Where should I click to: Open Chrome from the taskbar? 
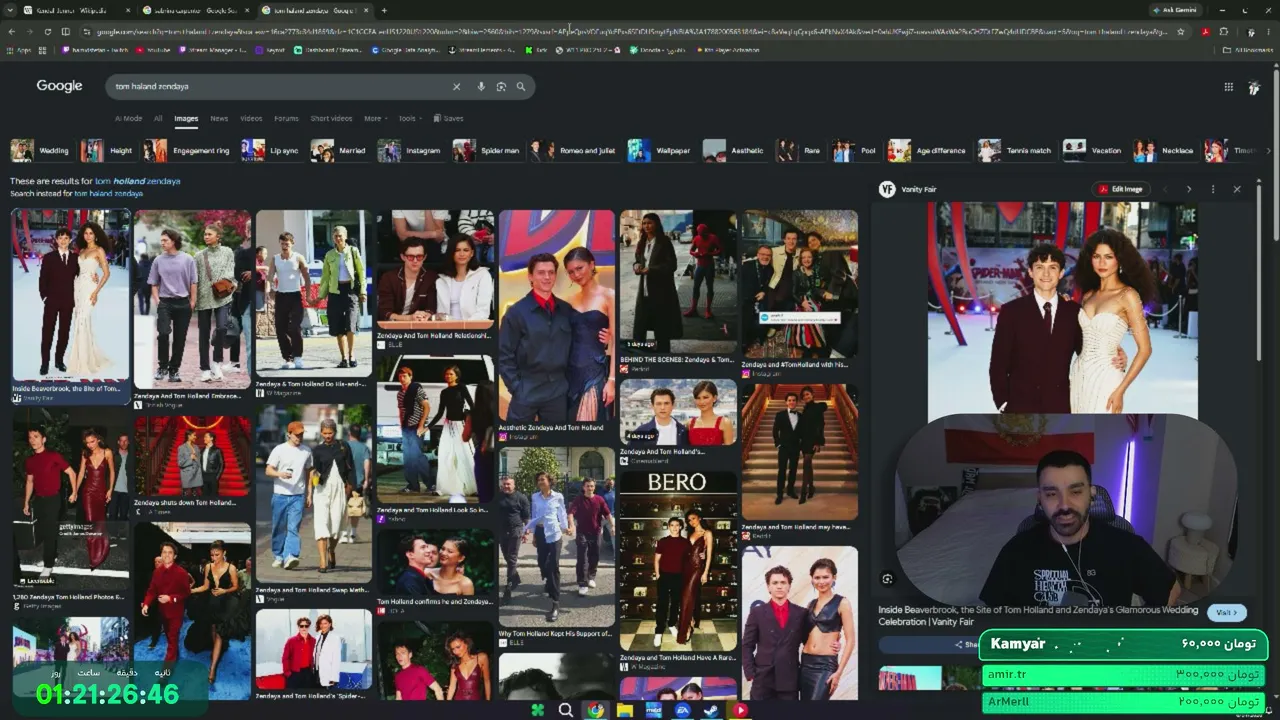596,710
